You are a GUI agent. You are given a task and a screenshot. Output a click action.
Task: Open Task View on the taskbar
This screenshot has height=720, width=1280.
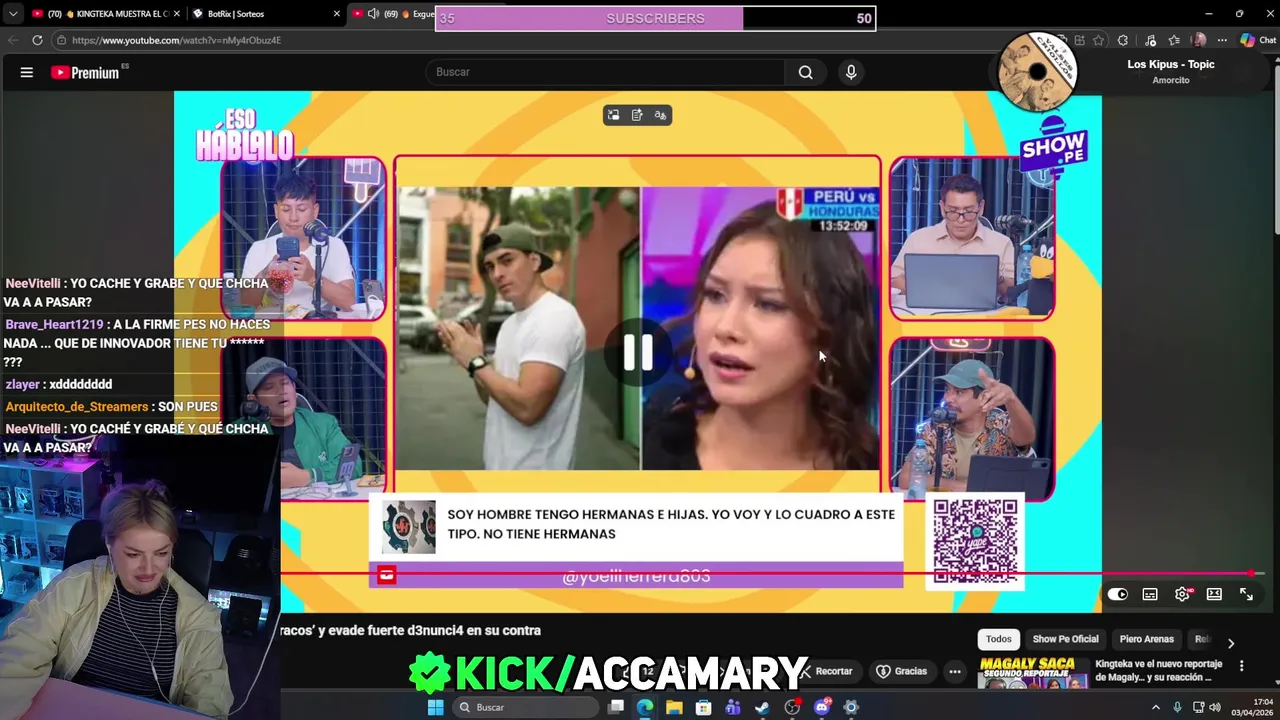pyautogui.click(x=616, y=707)
